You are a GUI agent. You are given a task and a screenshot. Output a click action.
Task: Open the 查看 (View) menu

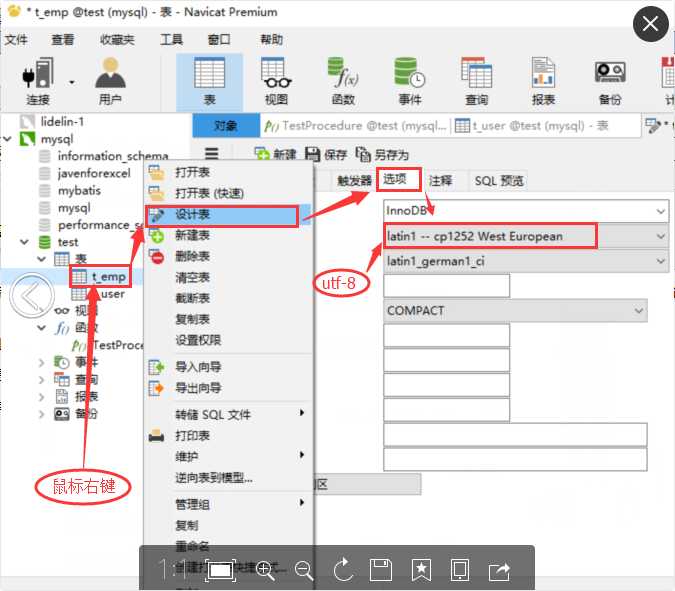click(x=63, y=40)
